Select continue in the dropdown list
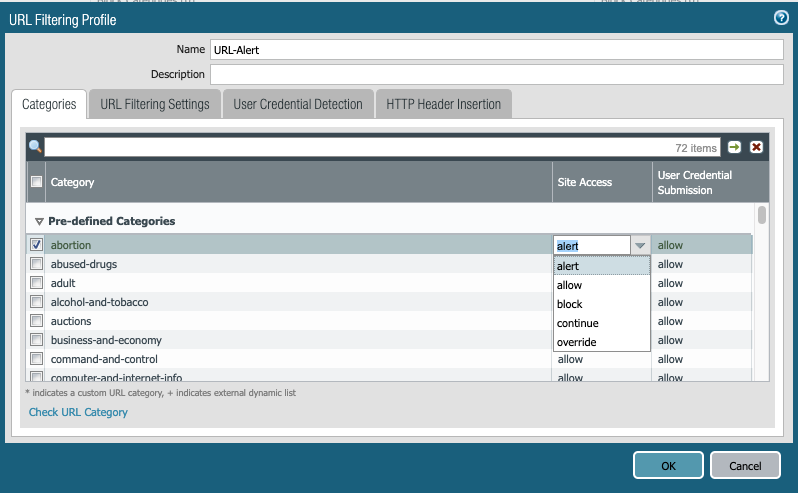This screenshot has width=798, height=493. [x=577, y=323]
